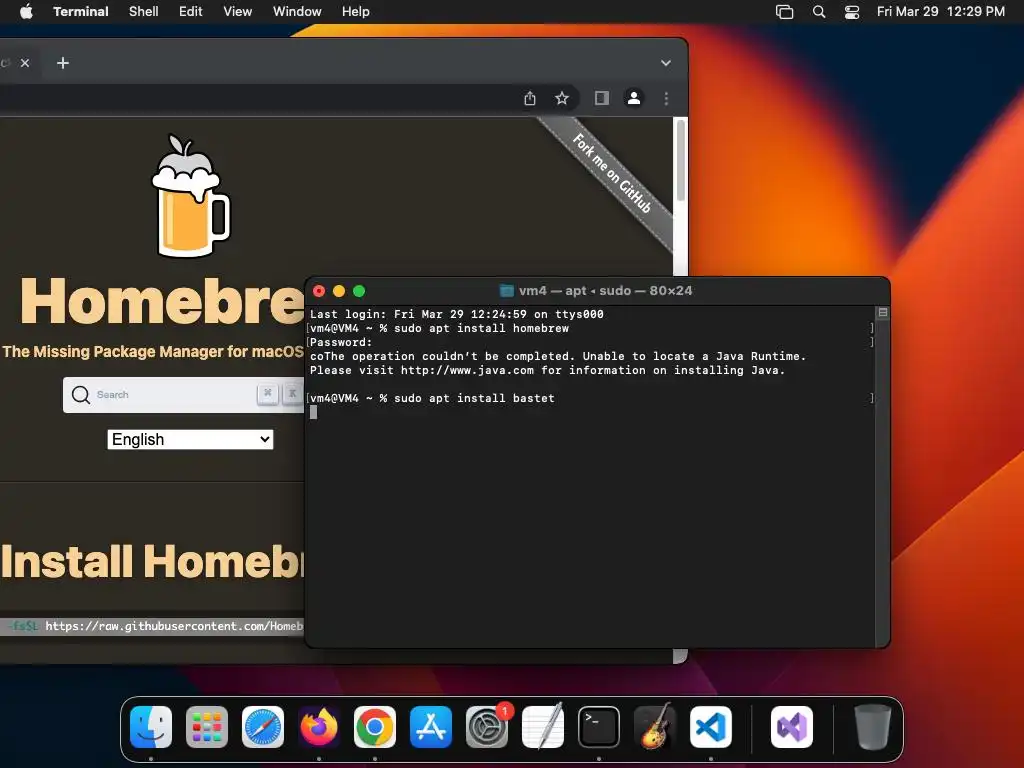This screenshot has width=1024, height=768.
Task: Open the View menu
Action: pos(238,11)
